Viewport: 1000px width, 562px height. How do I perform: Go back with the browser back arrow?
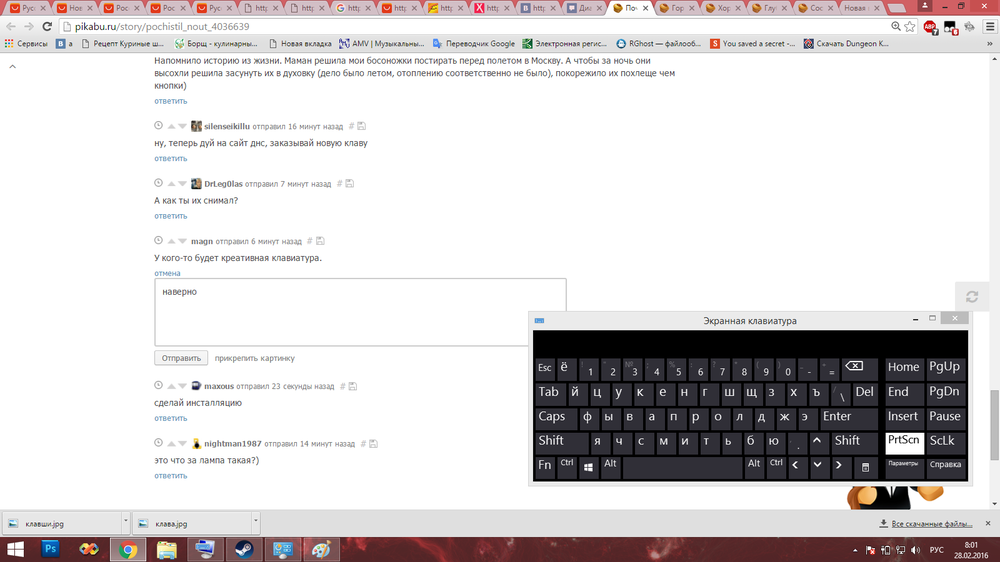[x=11, y=26]
